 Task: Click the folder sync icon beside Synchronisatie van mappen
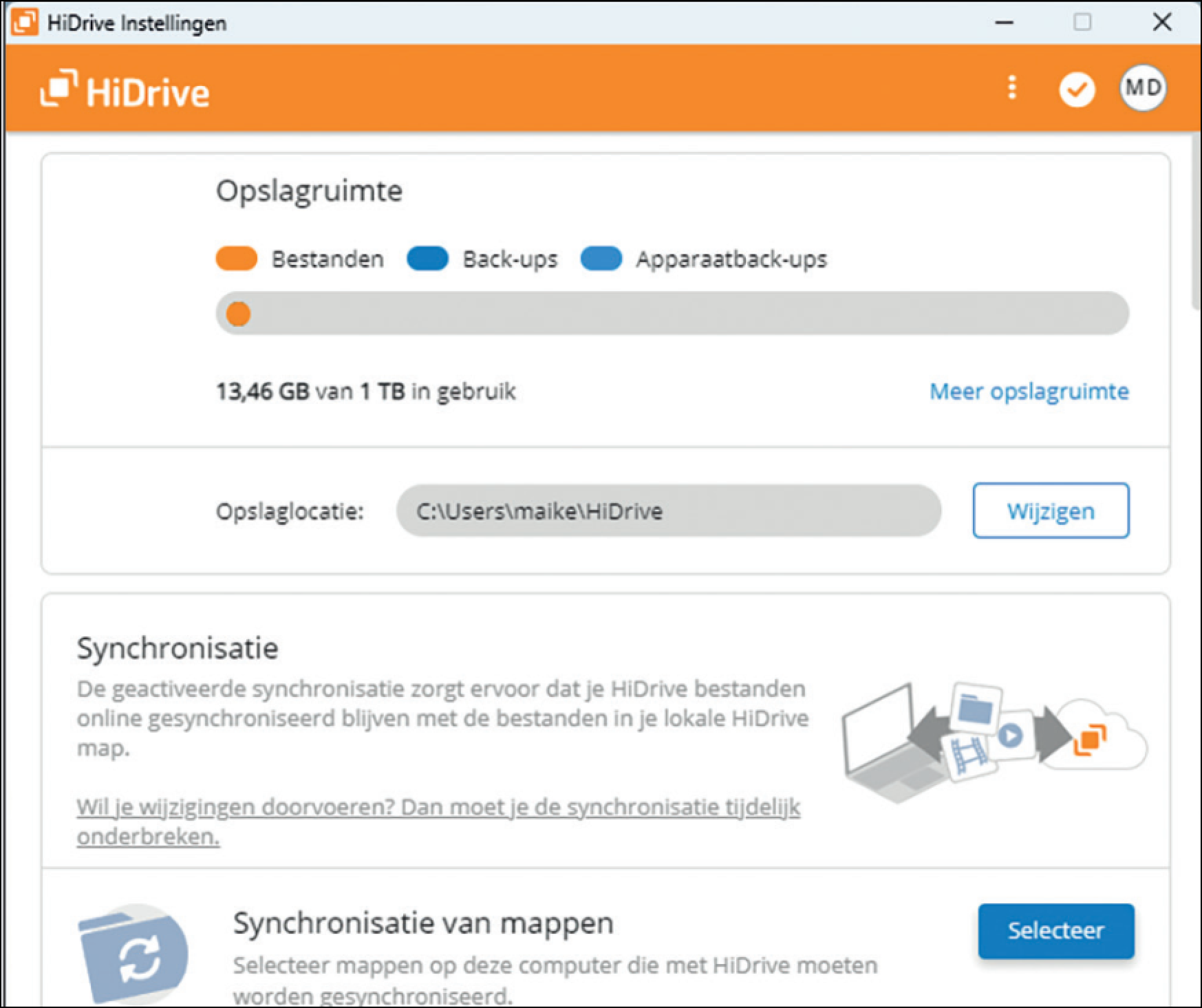pyautogui.click(x=133, y=955)
